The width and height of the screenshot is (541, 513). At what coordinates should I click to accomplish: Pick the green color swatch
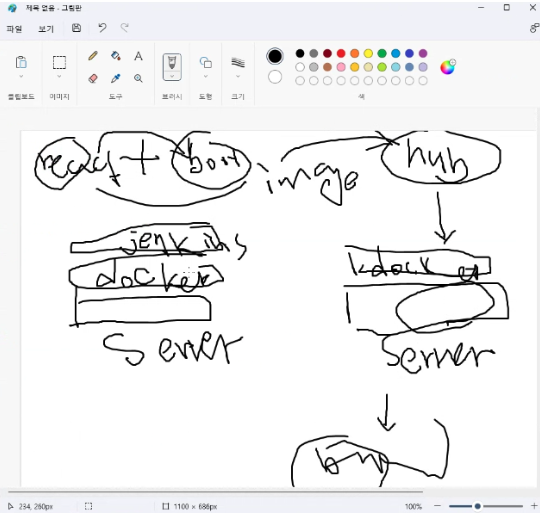pos(382,53)
